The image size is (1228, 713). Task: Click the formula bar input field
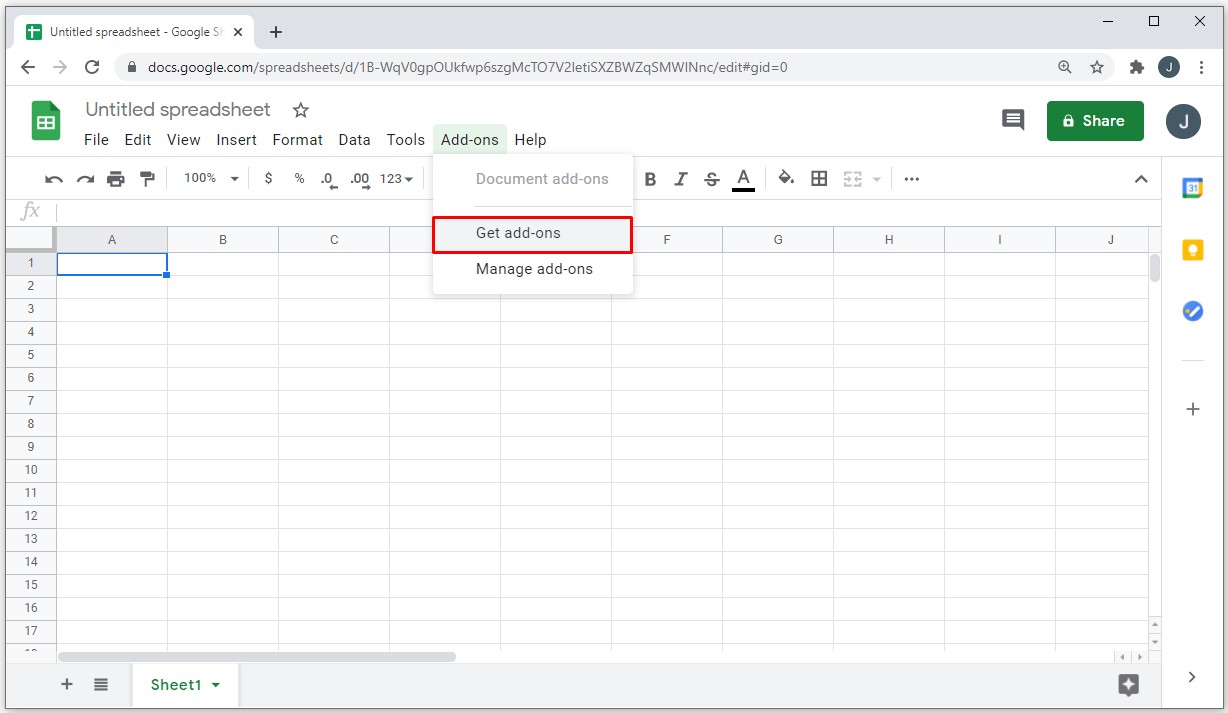600,211
